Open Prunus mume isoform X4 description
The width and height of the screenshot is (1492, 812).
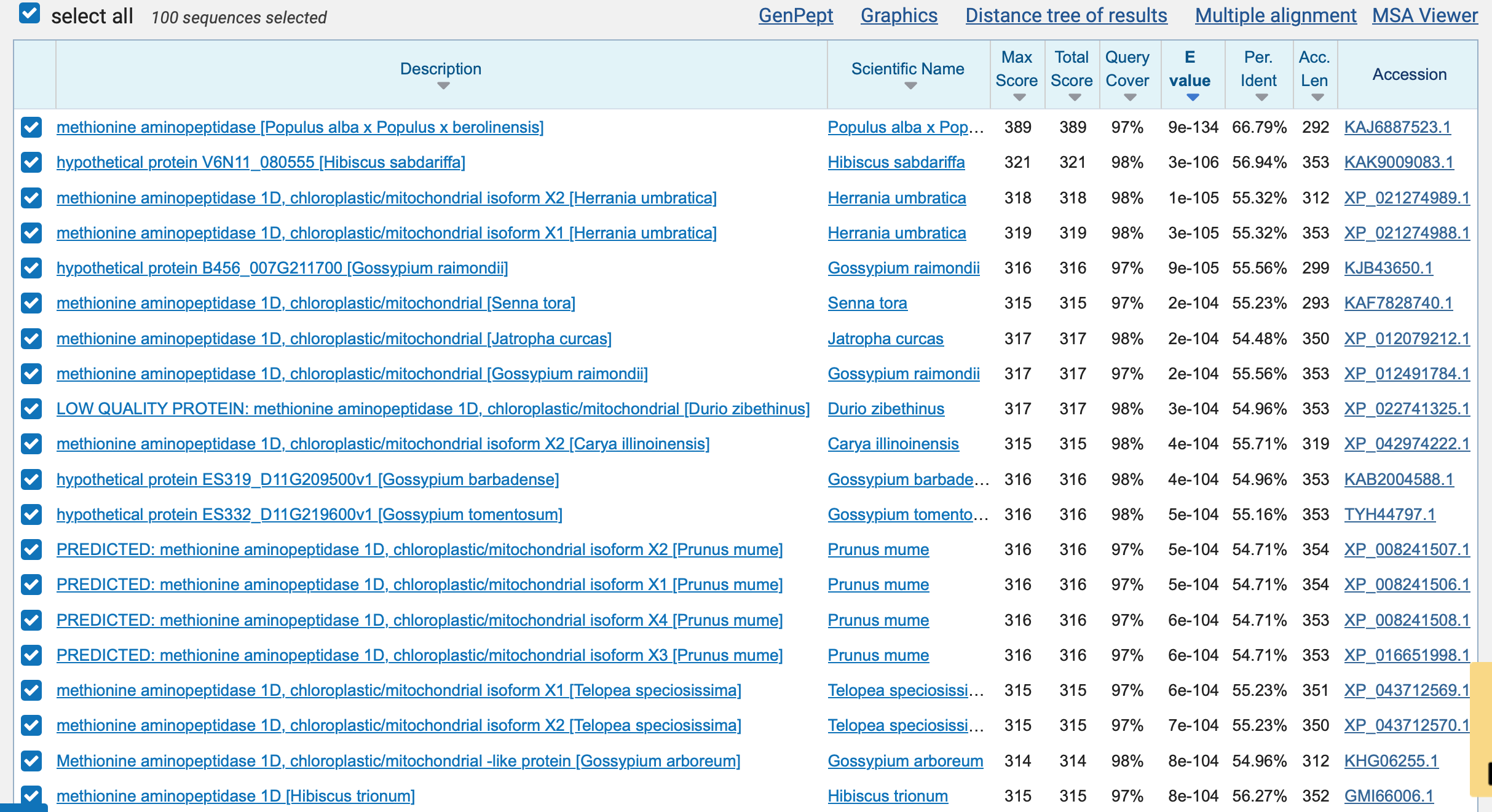click(419, 620)
